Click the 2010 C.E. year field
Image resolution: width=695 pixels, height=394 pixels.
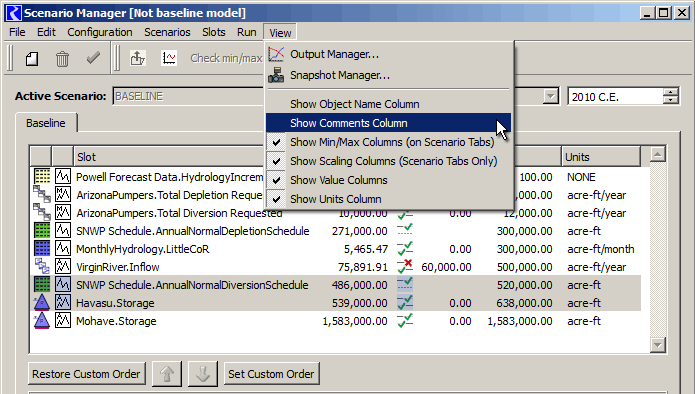pos(615,97)
